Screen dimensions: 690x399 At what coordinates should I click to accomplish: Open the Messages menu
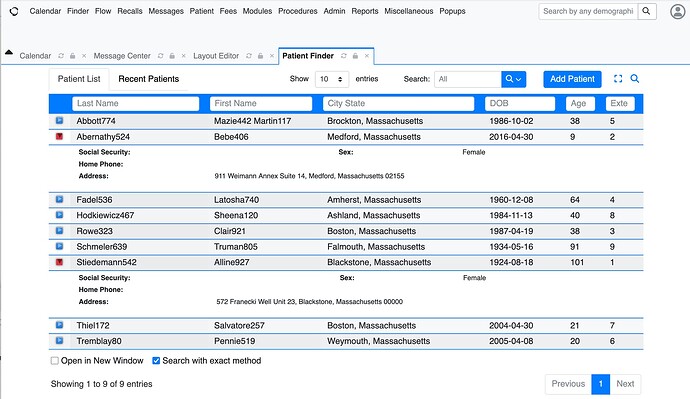tap(166, 11)
